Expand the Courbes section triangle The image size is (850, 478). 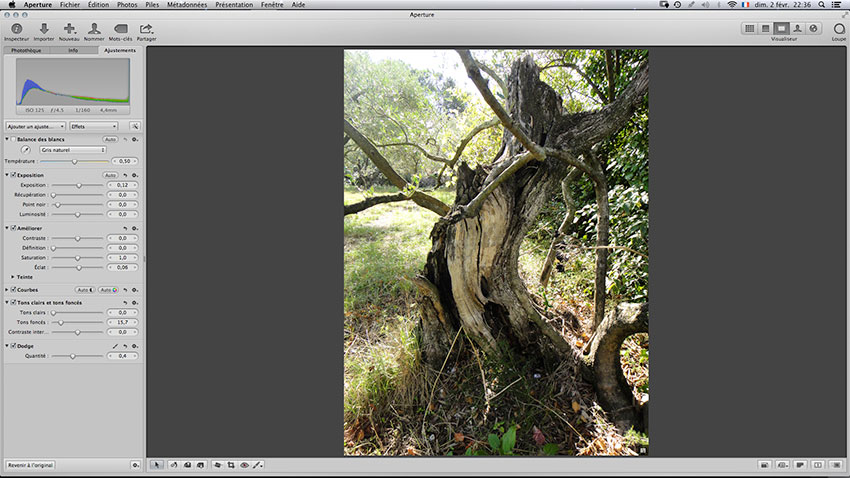7,290
